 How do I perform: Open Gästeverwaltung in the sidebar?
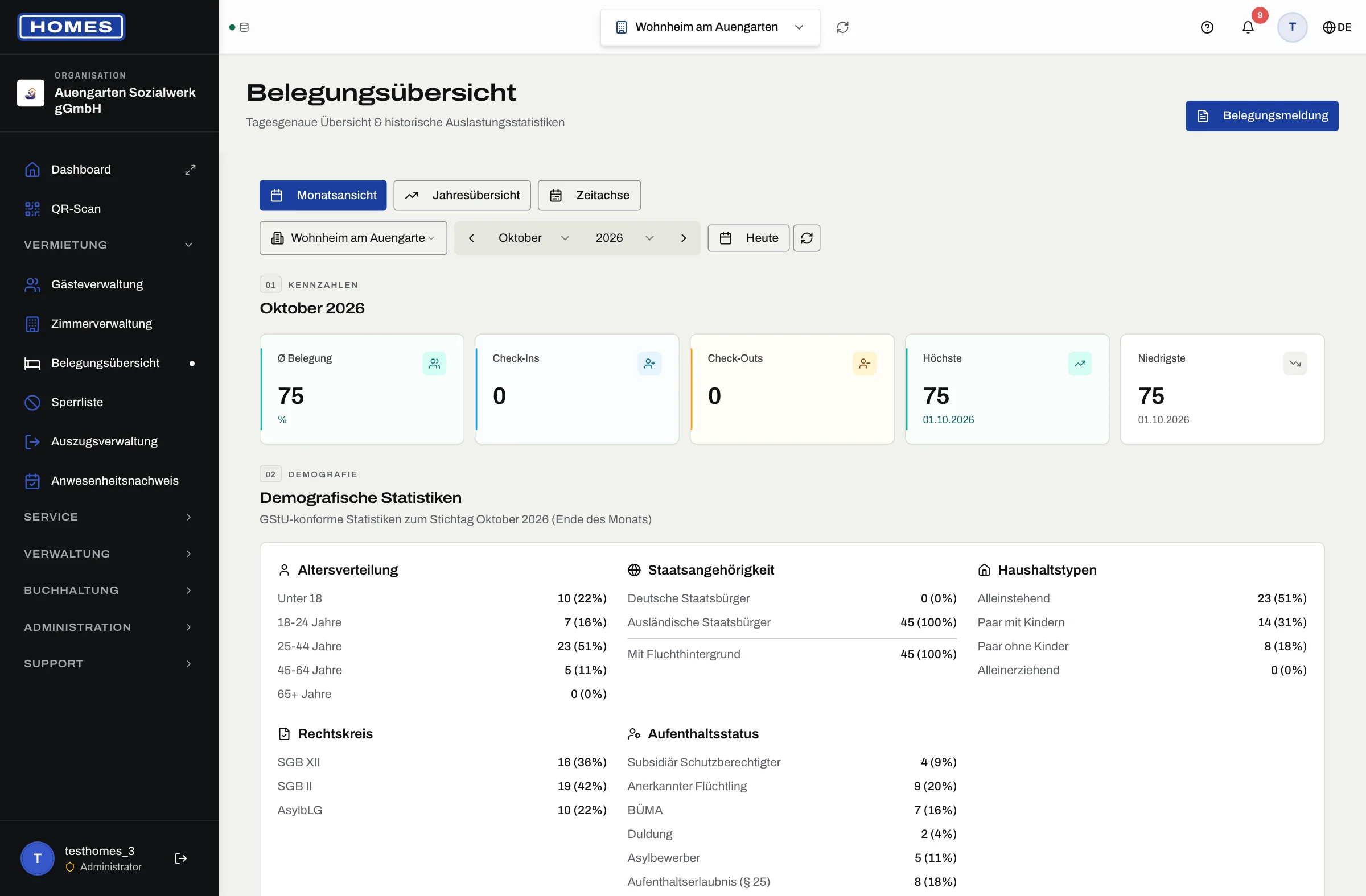coord(109,284)
